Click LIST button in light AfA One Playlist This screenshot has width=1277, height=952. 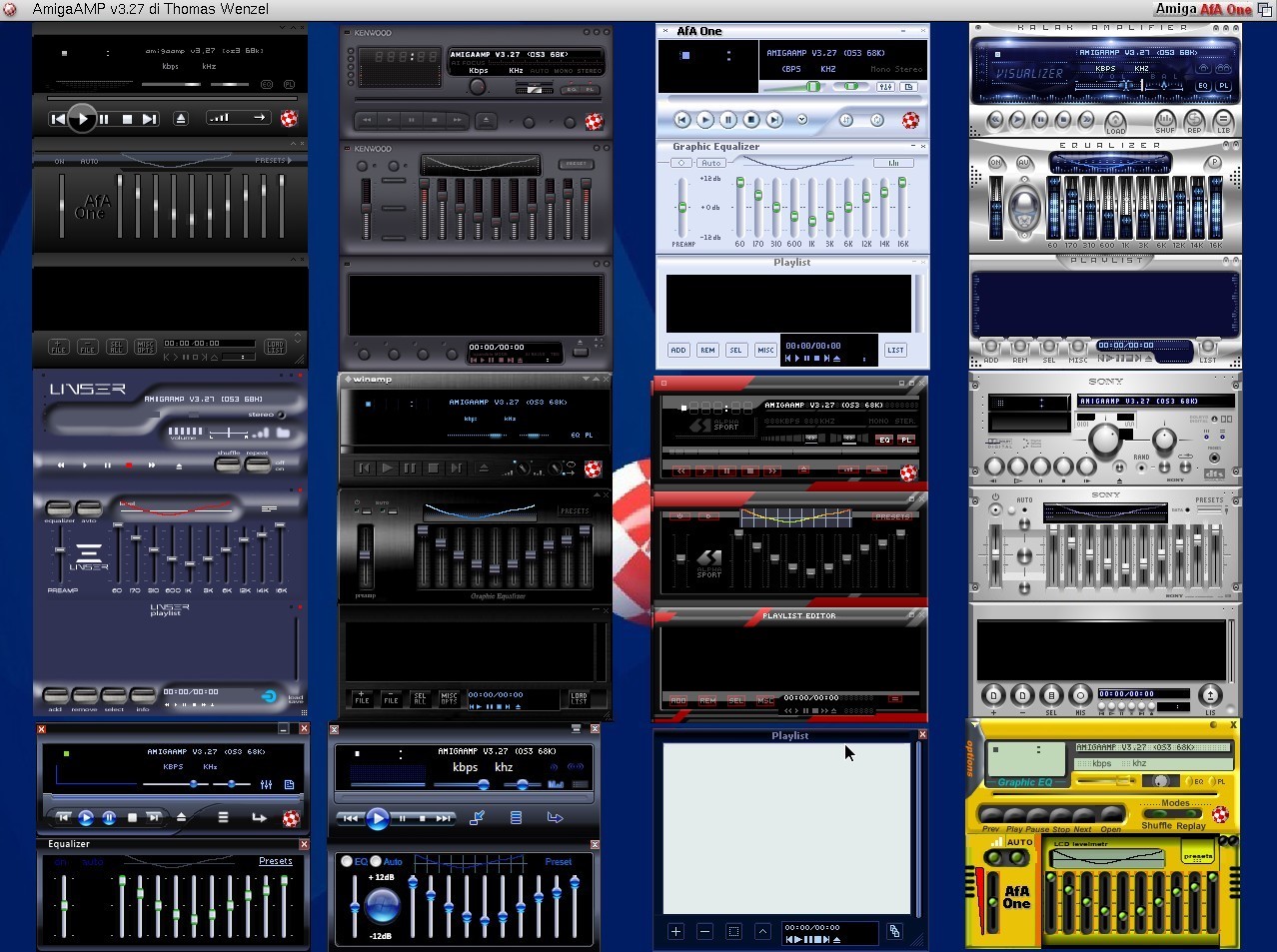coord(895,350)
